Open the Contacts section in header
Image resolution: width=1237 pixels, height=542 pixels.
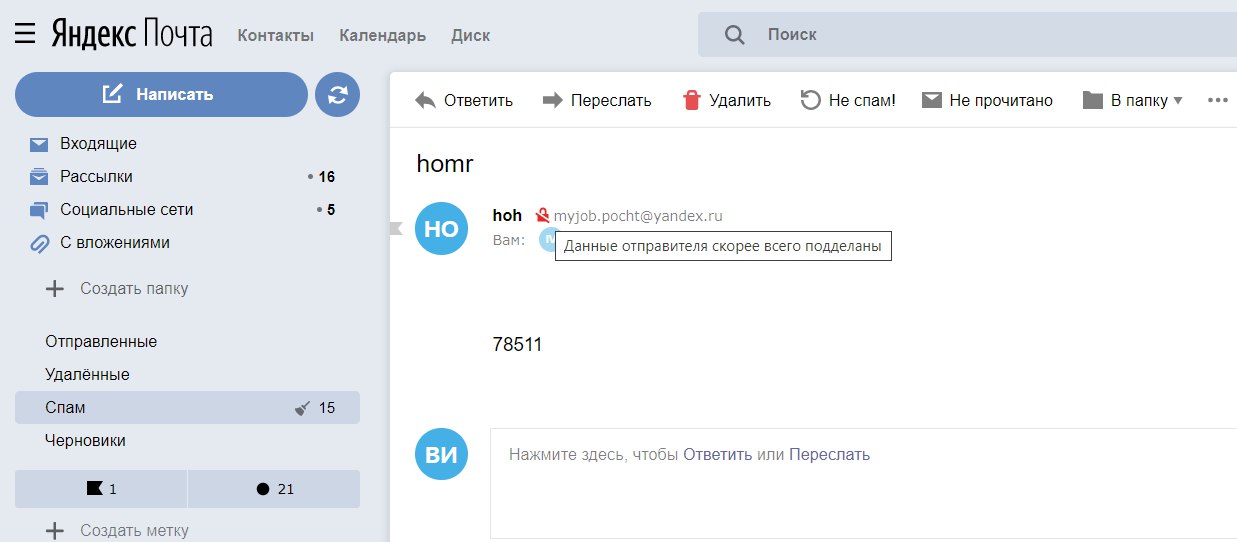tap(275, 35)
